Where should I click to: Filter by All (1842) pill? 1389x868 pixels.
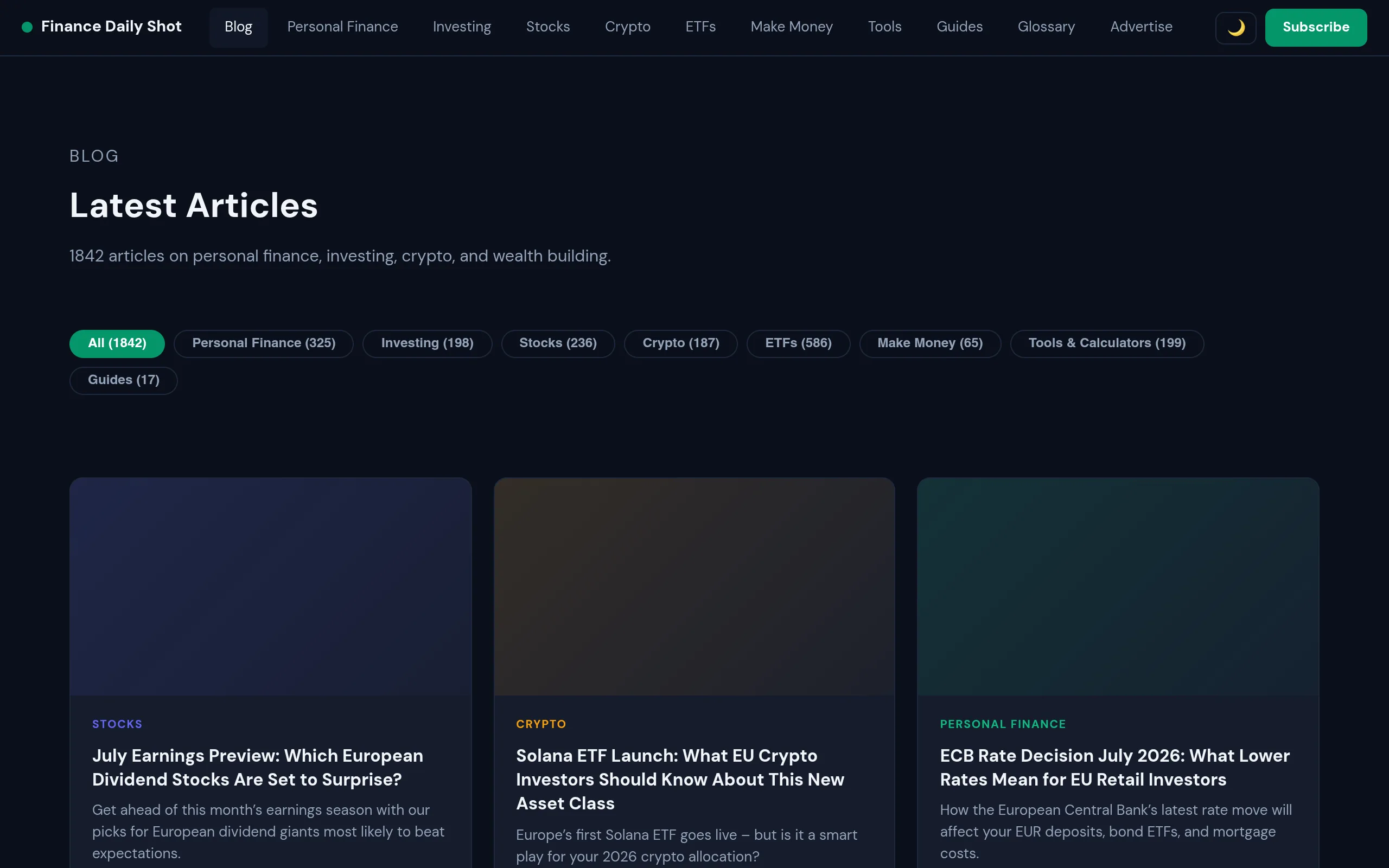pos(117,343)
